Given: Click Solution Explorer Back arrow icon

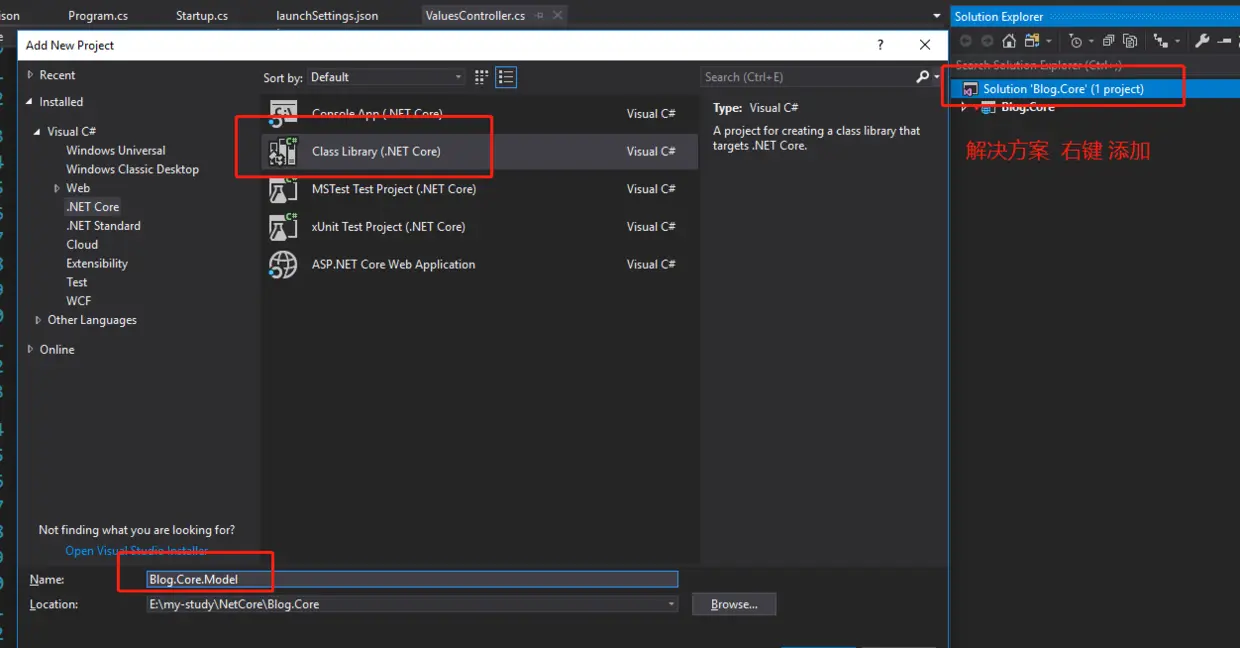Looking at the screenshot, I should point(965,41).
